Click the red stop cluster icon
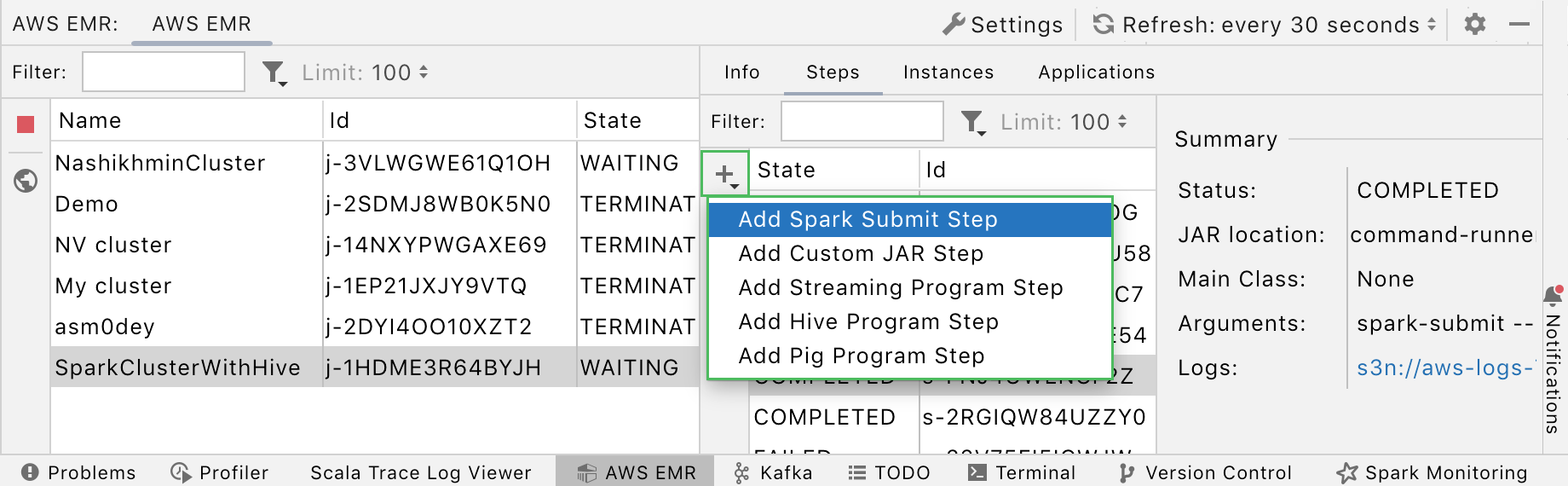Viewport: 1568px width, 486px height. pos(26,124)
